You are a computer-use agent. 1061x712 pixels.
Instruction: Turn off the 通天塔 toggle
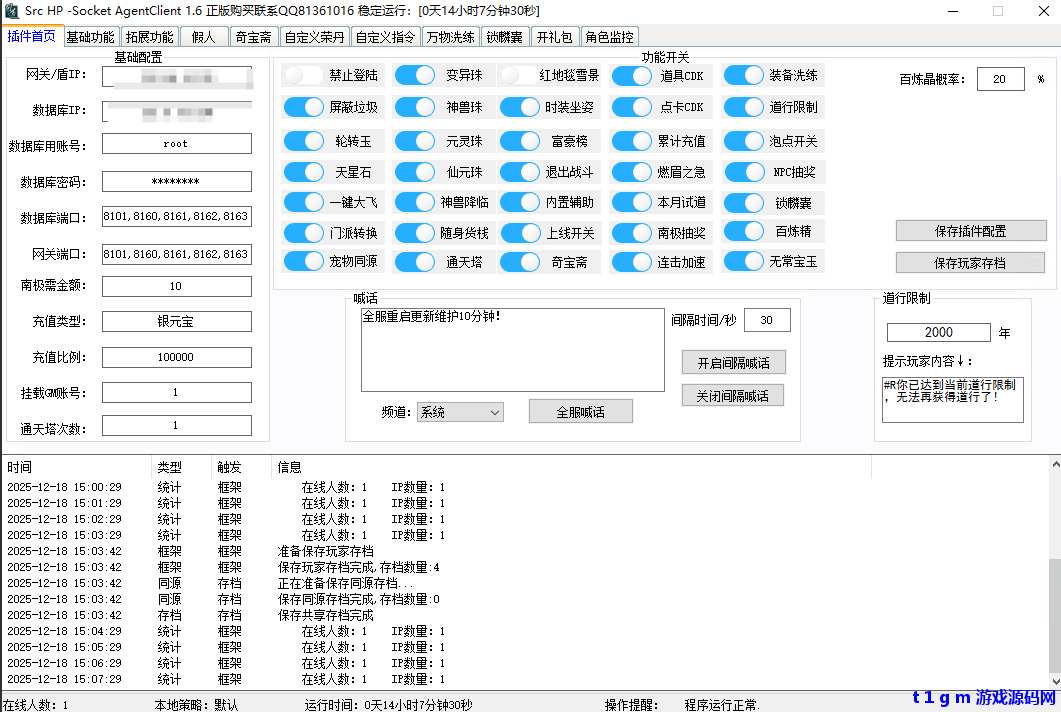(414, 262)
